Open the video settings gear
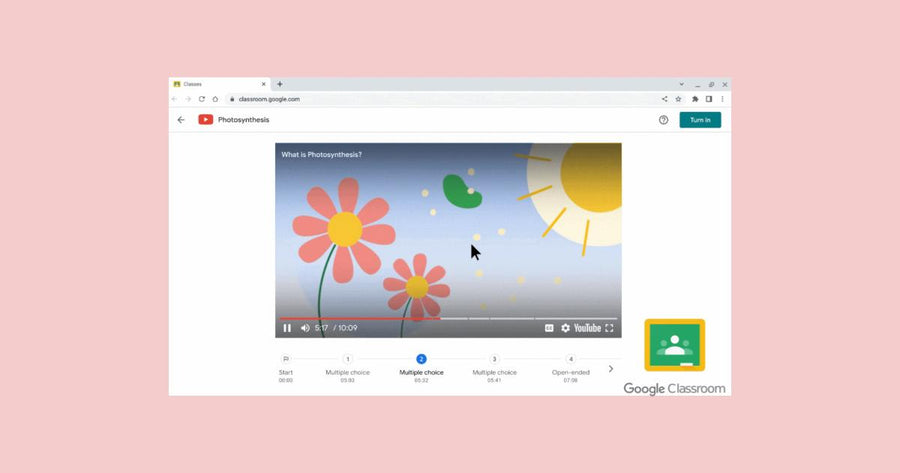This screenshot has width=900, height=473. click(565, 328)
